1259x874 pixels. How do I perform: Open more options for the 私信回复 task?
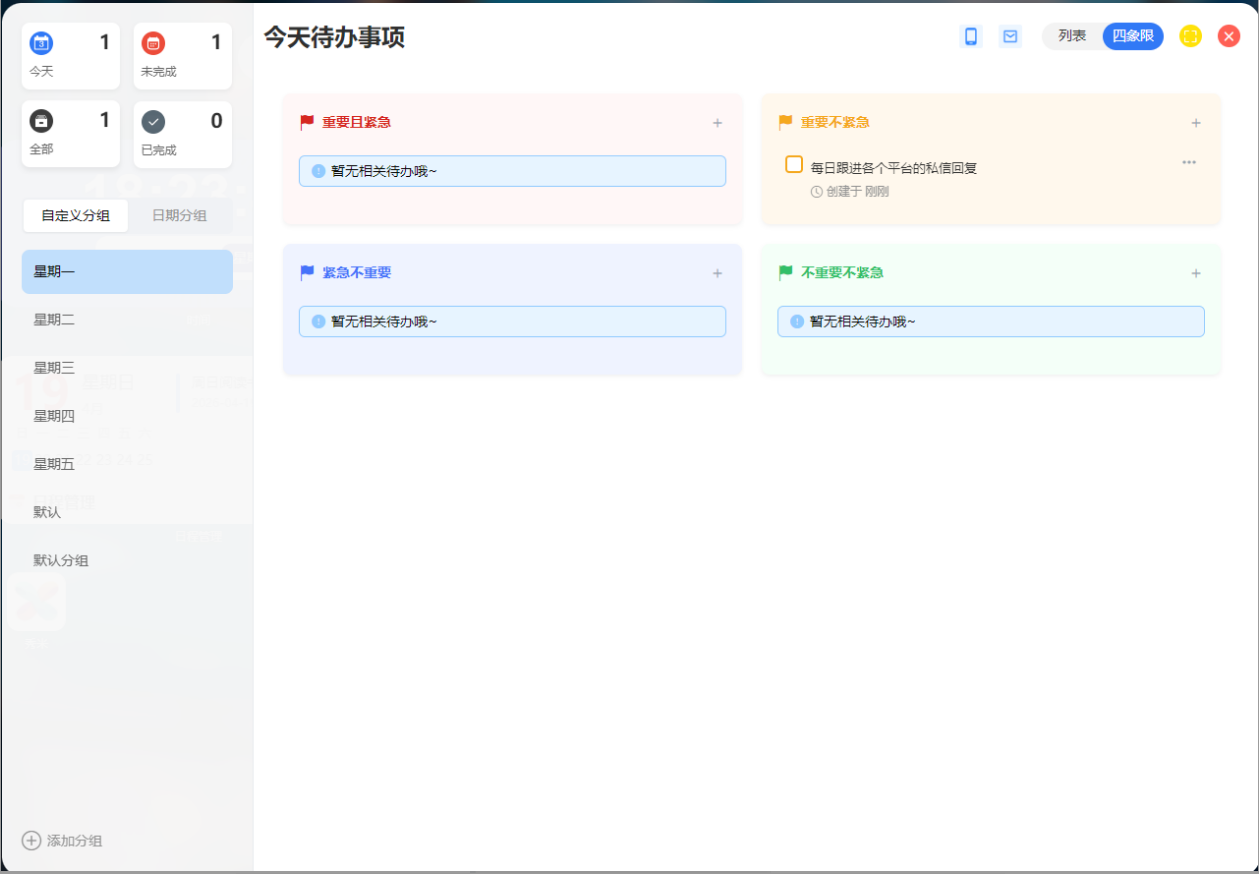(x=1188, y=162)
